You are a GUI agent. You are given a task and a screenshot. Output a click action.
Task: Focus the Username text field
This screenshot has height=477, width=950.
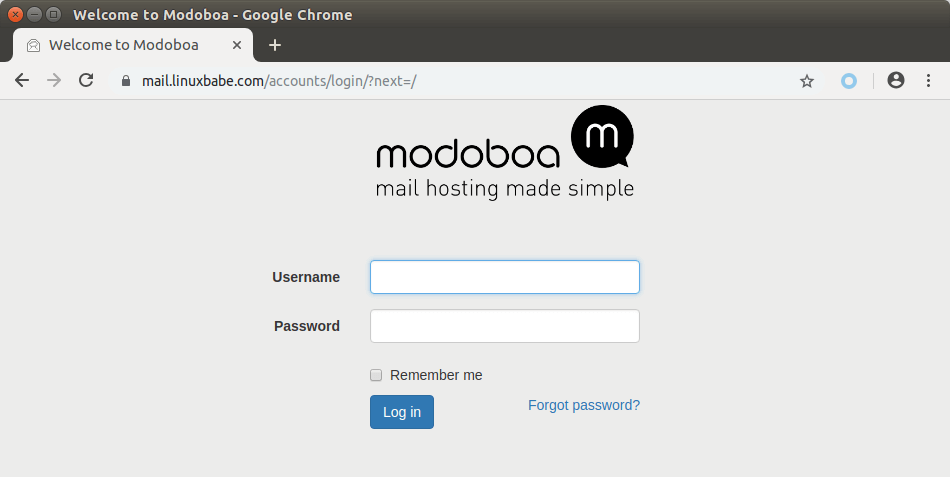tap(504, 277)
